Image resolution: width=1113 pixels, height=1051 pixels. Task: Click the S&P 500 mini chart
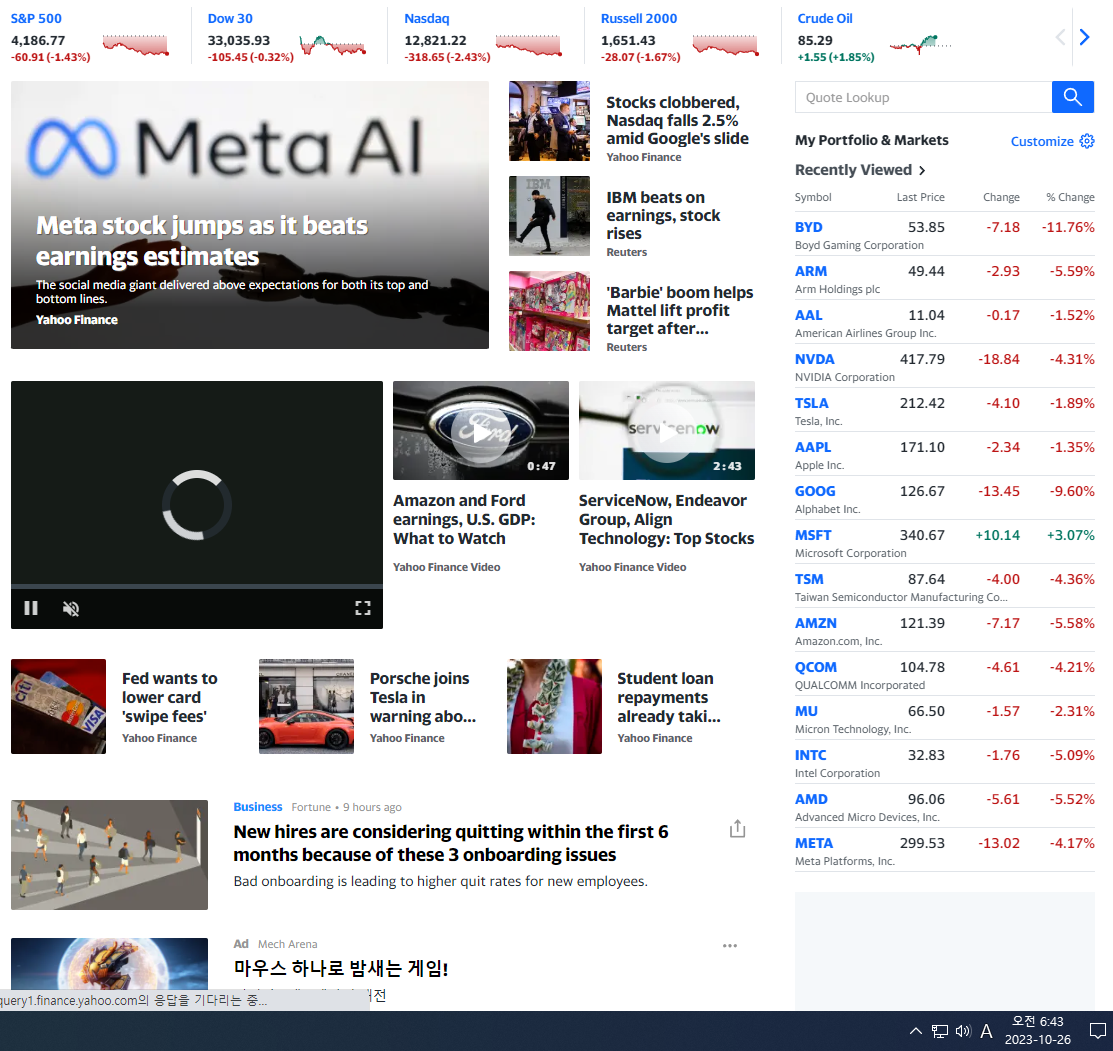(x=136, y=45)
